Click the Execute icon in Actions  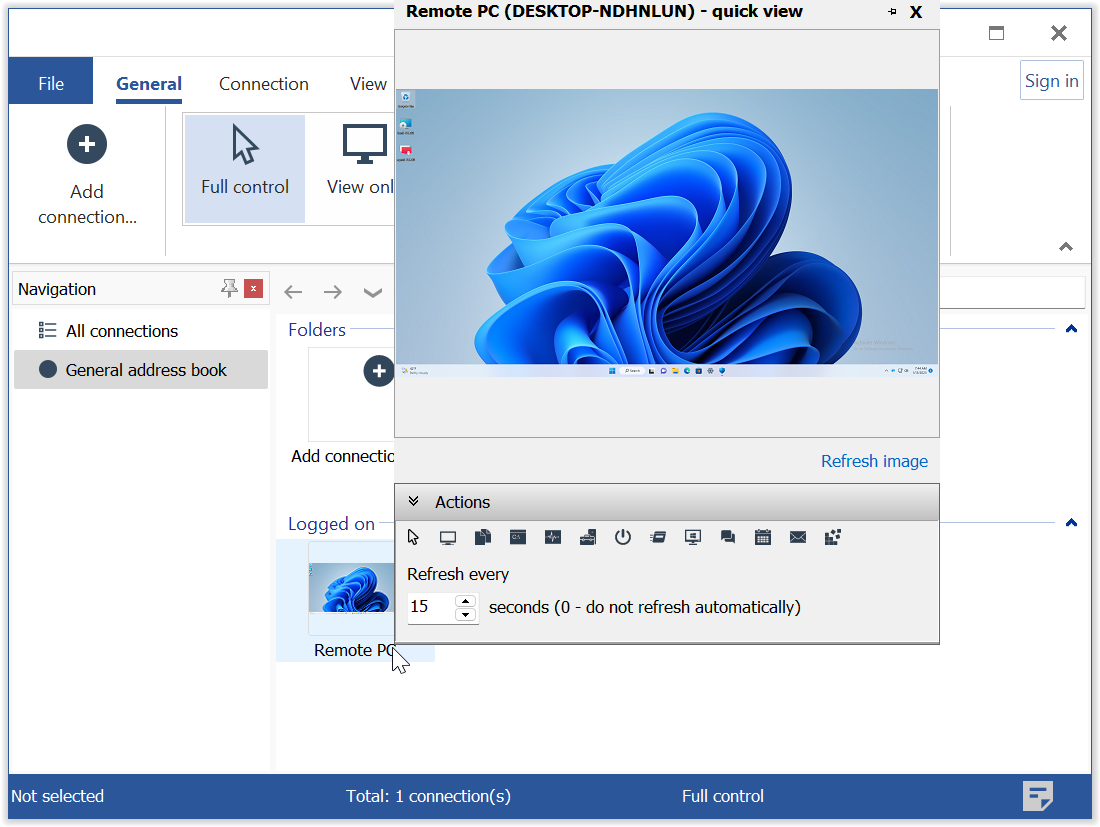coord(658,537)
